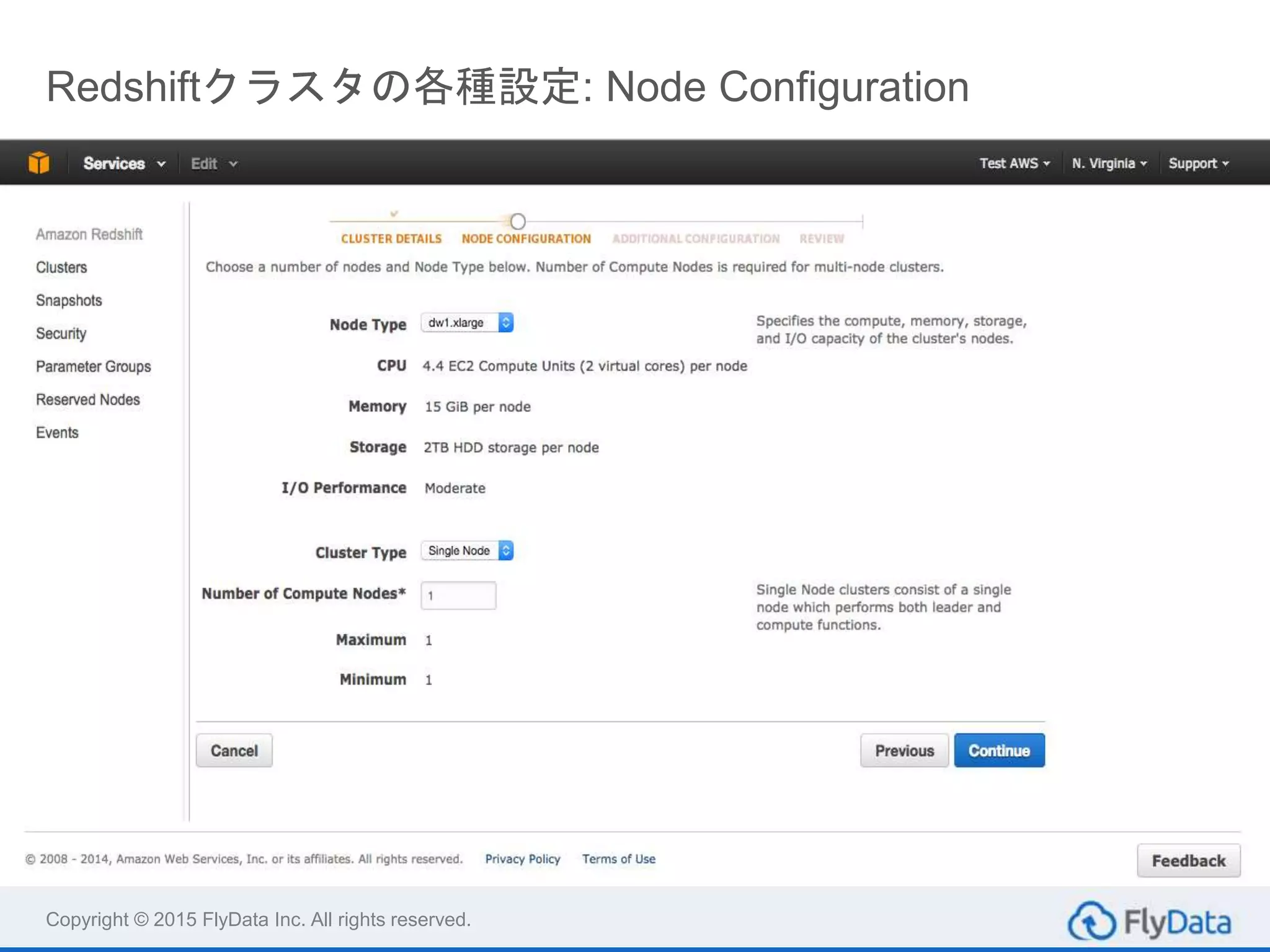This screenshot has height=952, width=1270.
Task: Click the FlyData cloud logo
Action: (1149, 922)
